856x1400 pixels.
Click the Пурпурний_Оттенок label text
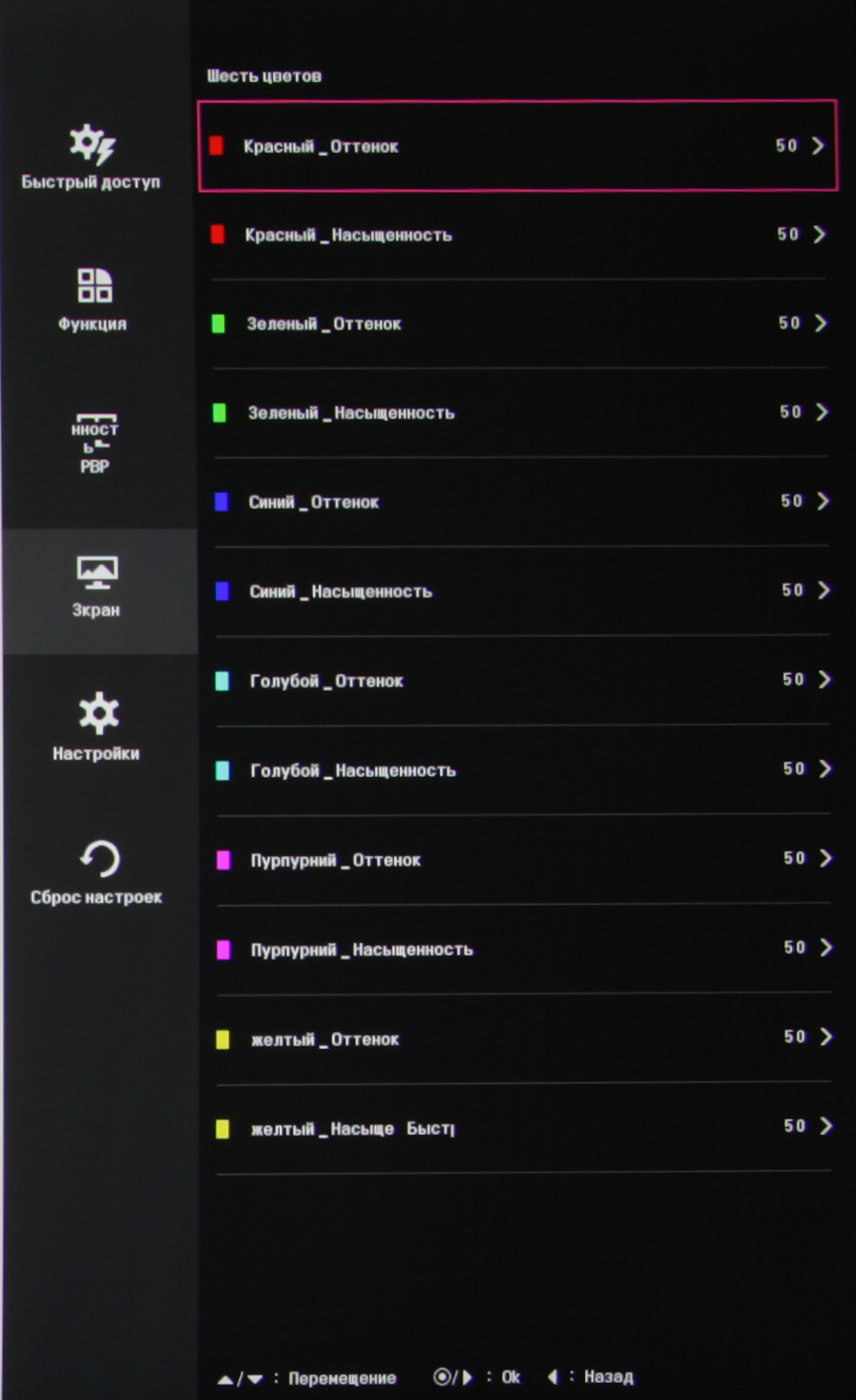pos(335,860)
